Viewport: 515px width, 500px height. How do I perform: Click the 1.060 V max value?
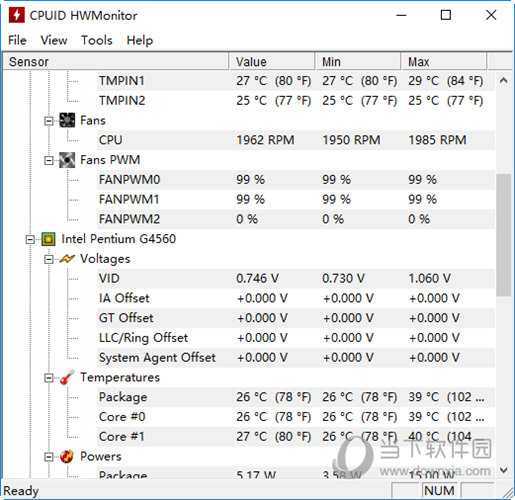[x=430, y=278]
